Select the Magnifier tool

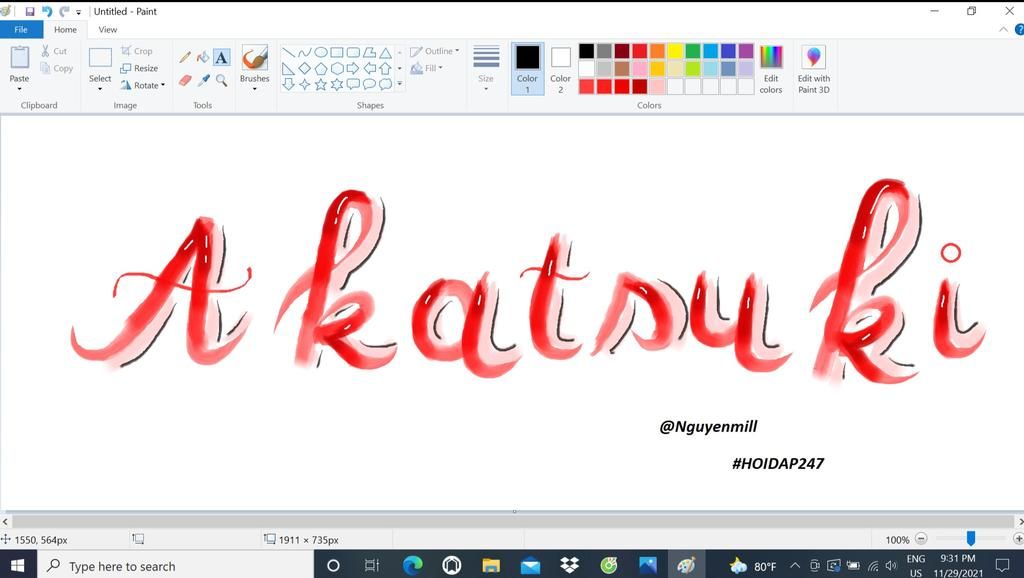click(221, 80)
